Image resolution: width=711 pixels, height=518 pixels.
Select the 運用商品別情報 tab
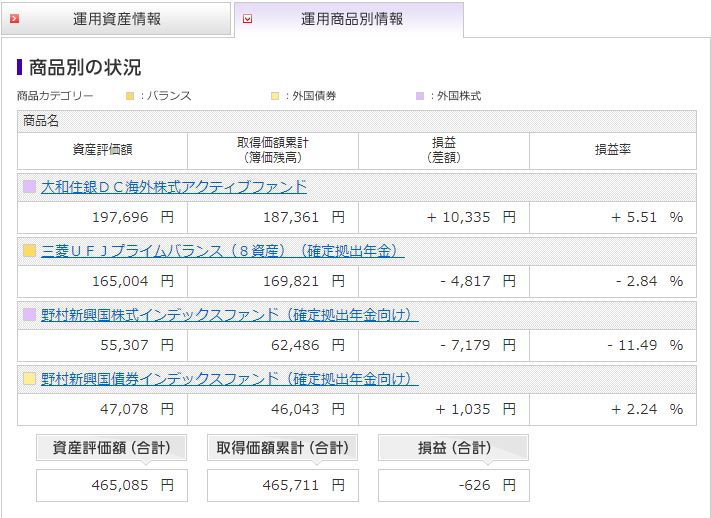tap(349, 19)
